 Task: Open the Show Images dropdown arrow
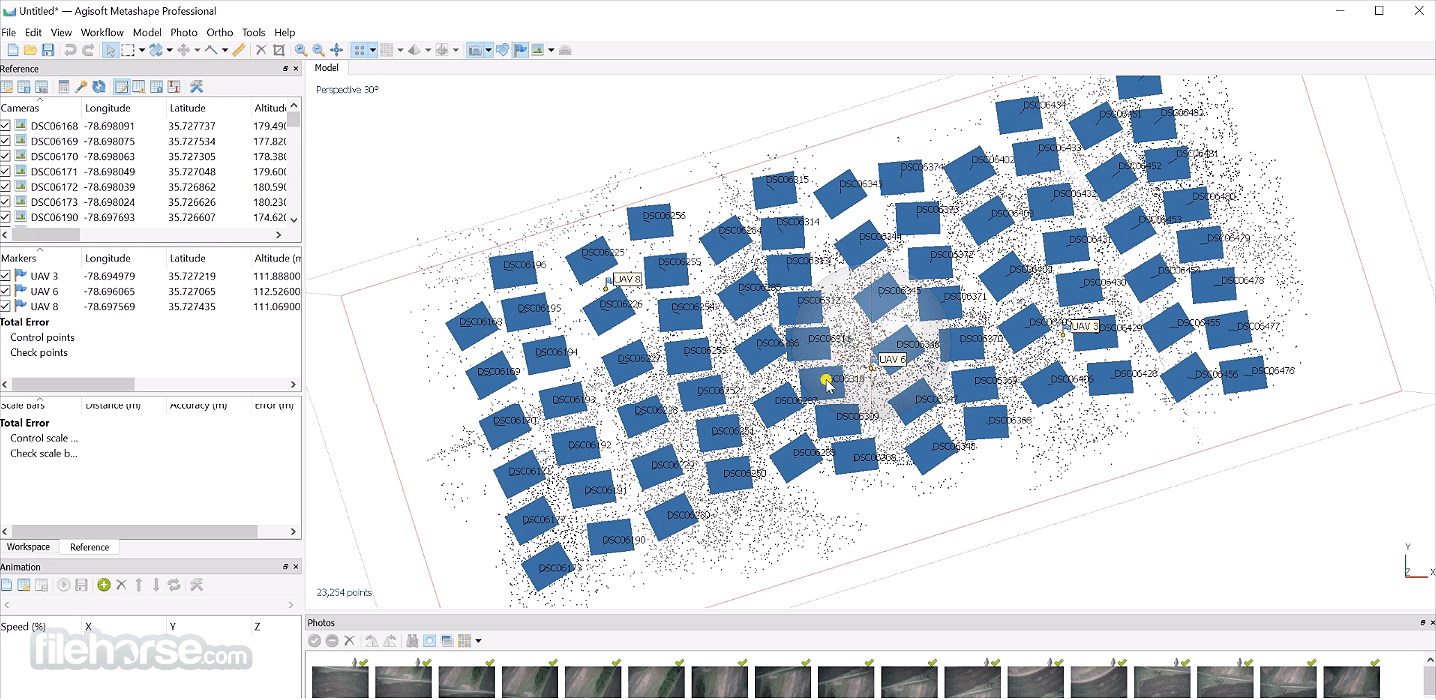(x=550, y=50)
